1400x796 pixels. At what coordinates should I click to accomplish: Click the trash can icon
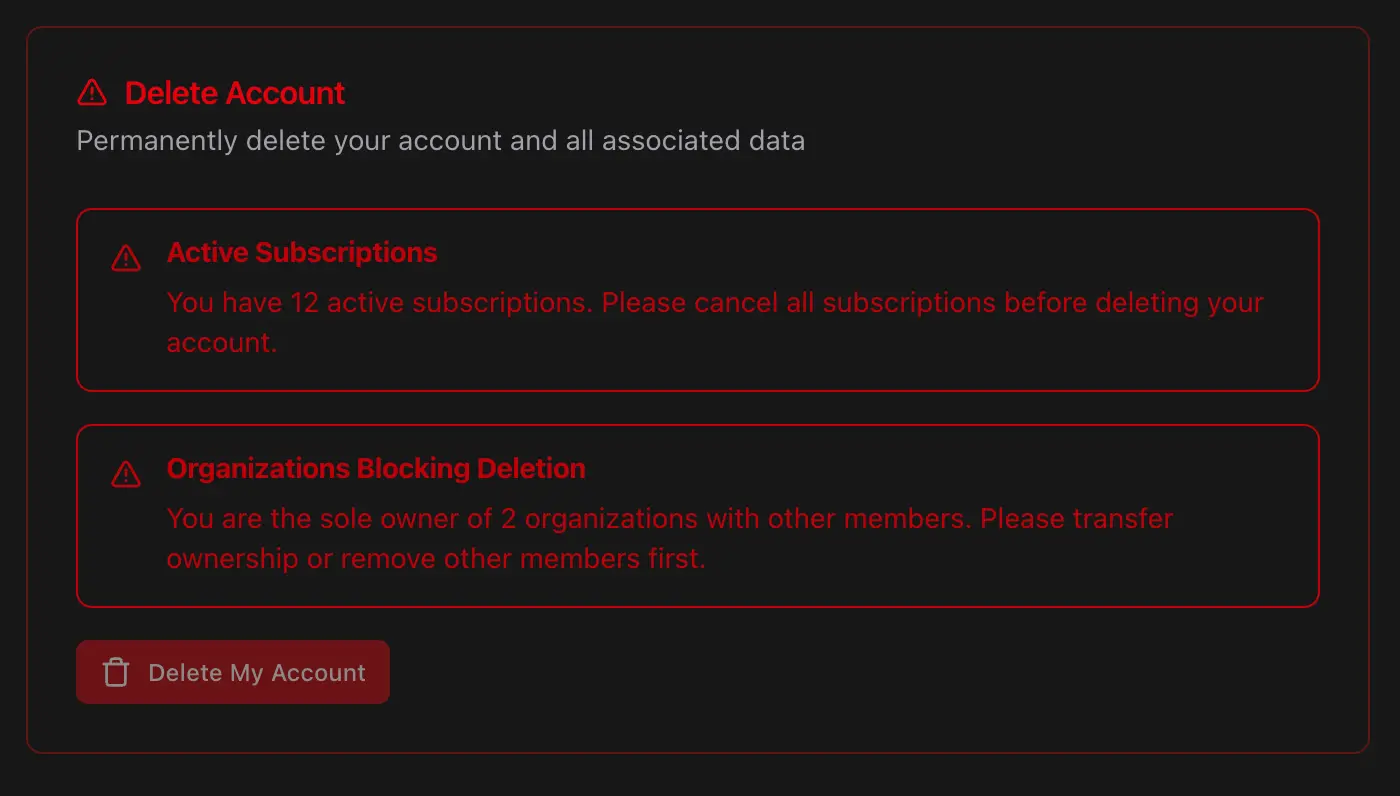116,673
